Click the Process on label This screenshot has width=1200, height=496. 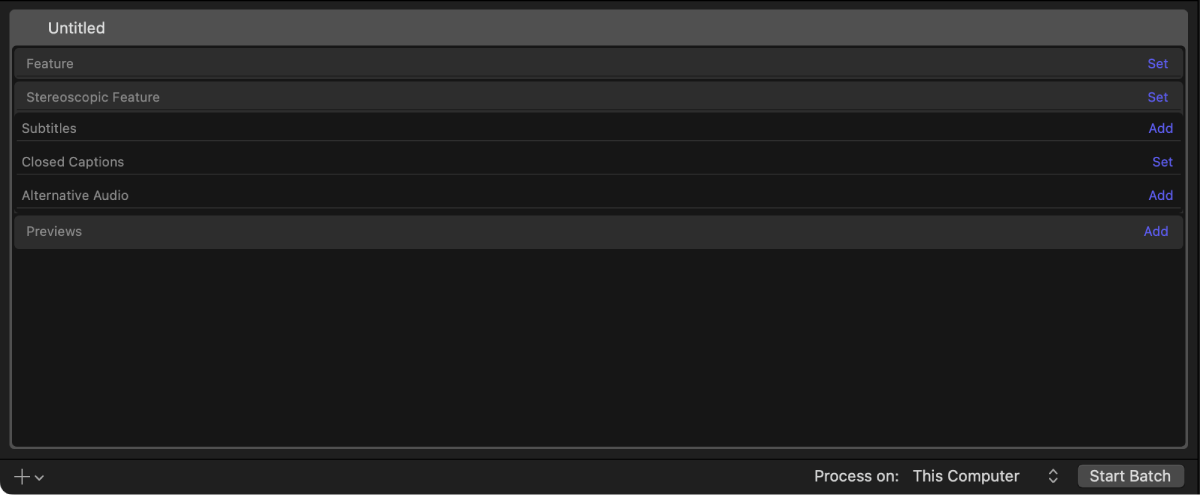click(856, 476)
